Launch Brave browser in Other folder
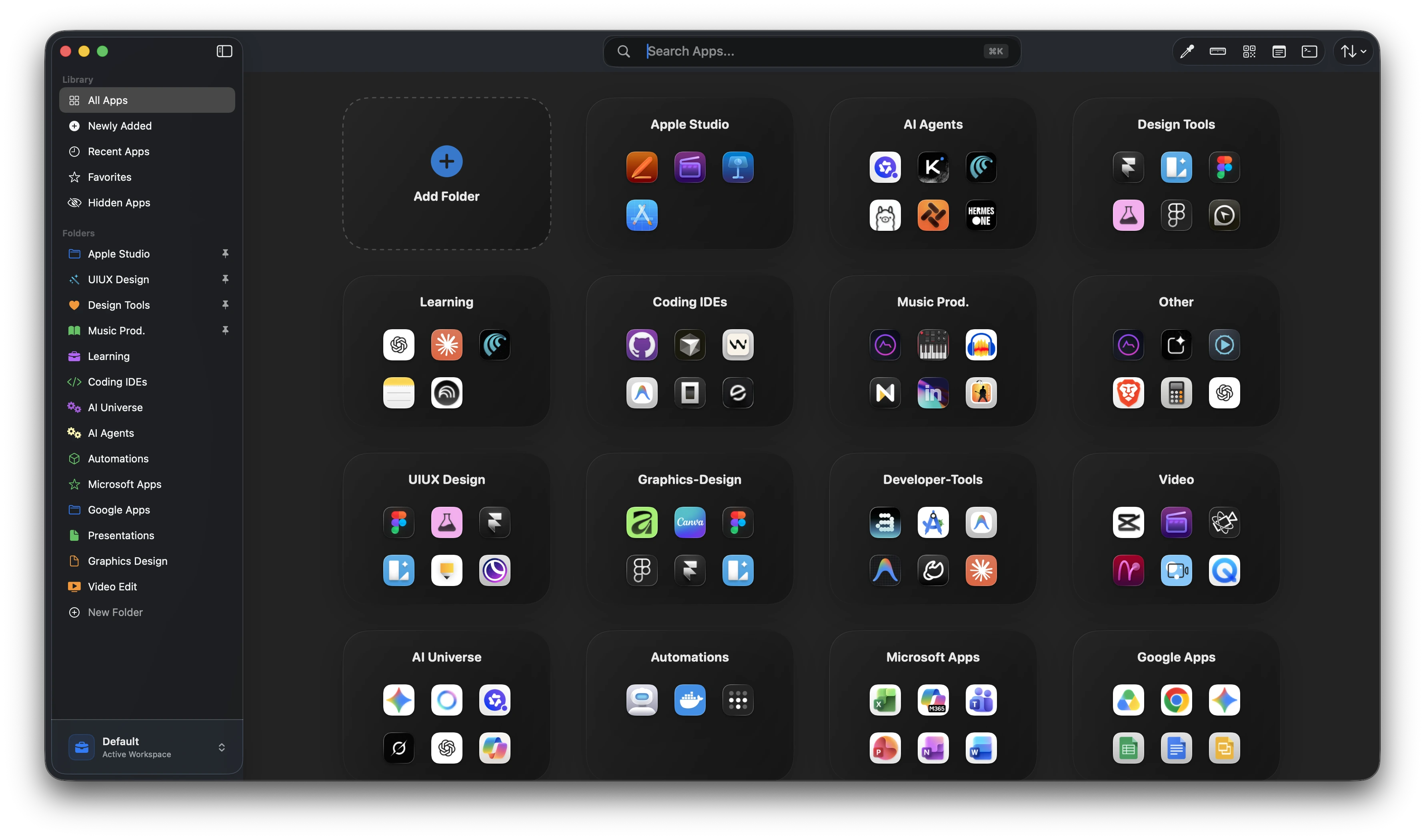 pos(1128,392)
